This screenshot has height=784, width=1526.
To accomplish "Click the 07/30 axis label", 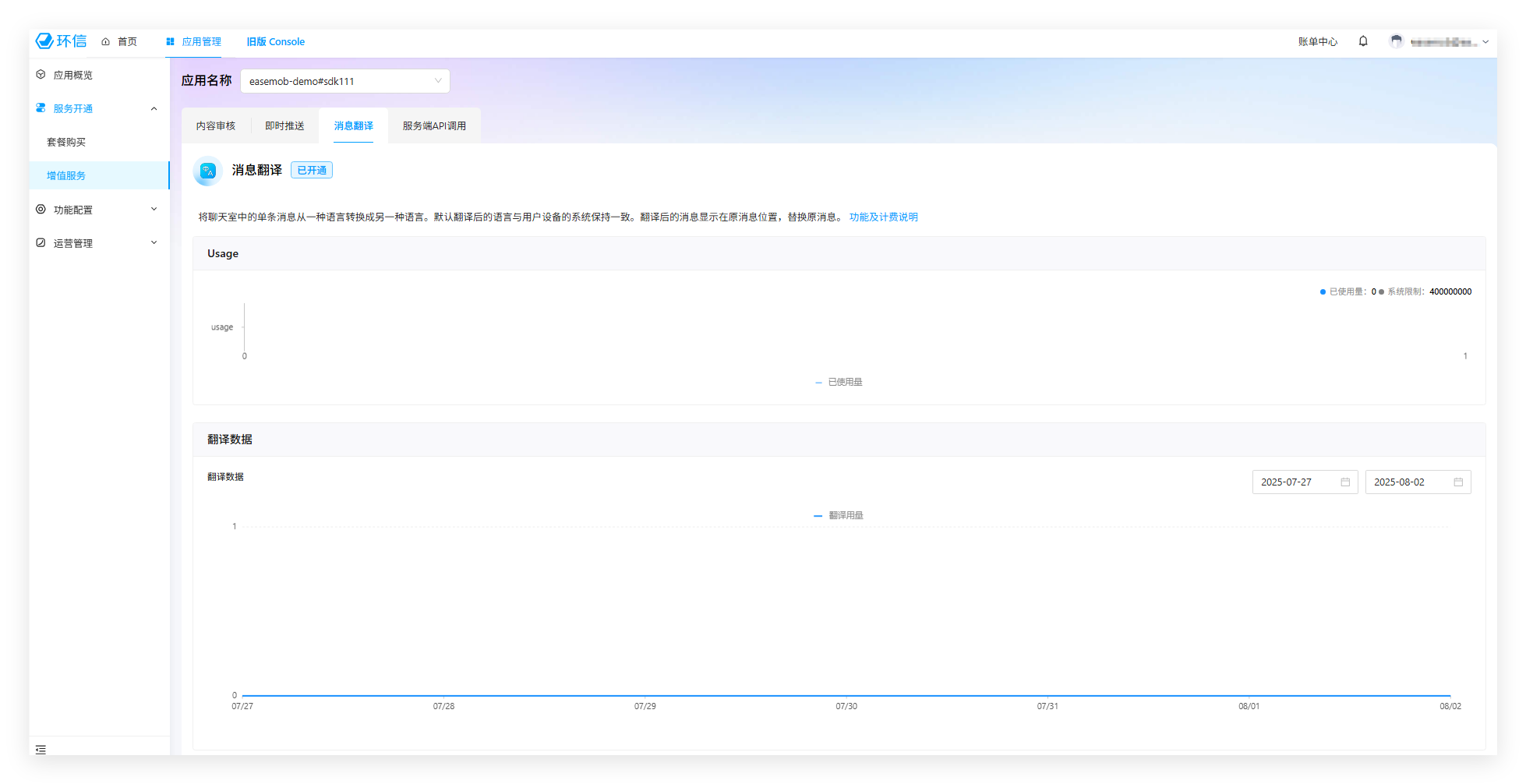I will coord(846,706).
